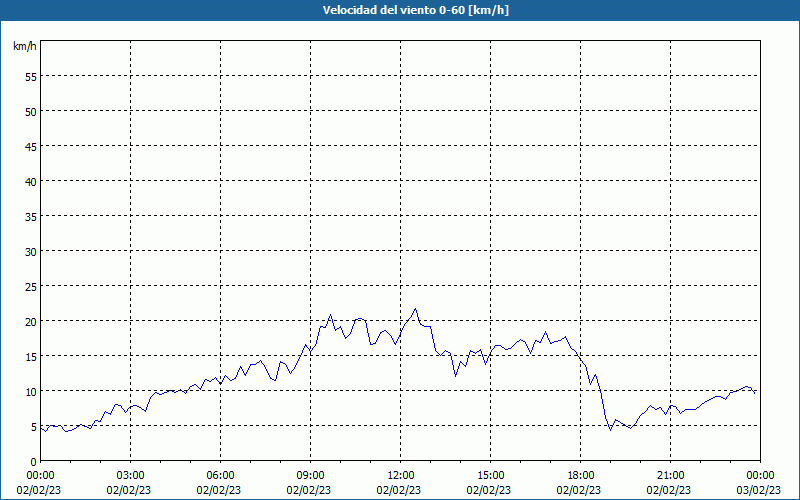The width and height of the screenshot is (800, 500).
Task: Click the y-axis value 10
Action: coord(31,391)
